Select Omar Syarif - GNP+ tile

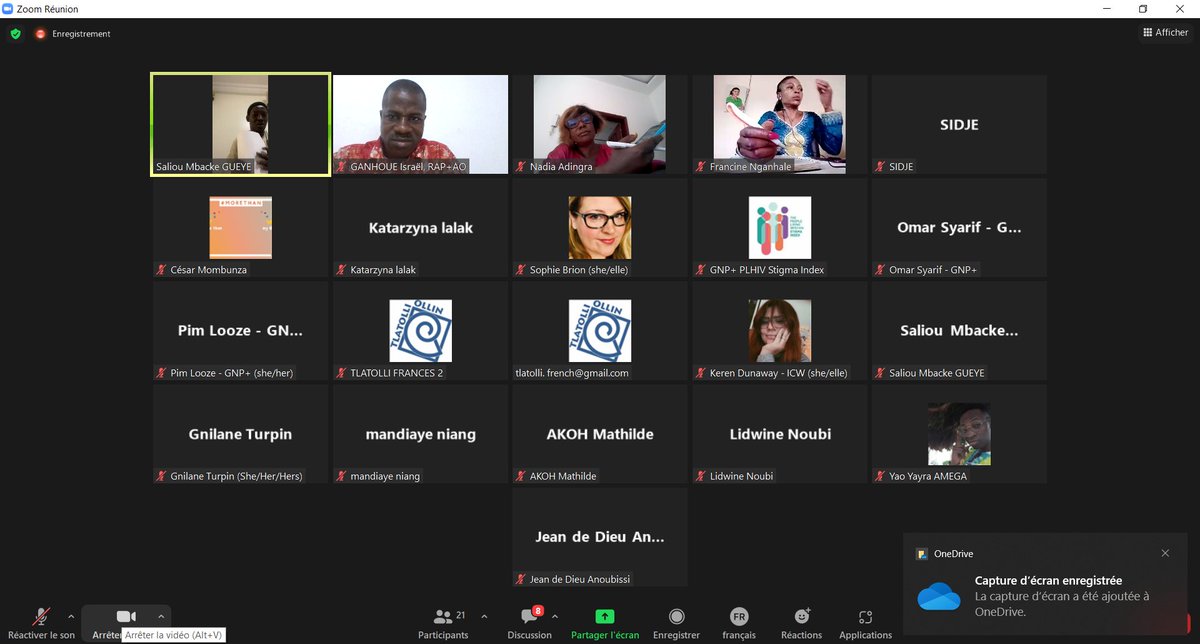pyautogui.click(x=959, y=228)
